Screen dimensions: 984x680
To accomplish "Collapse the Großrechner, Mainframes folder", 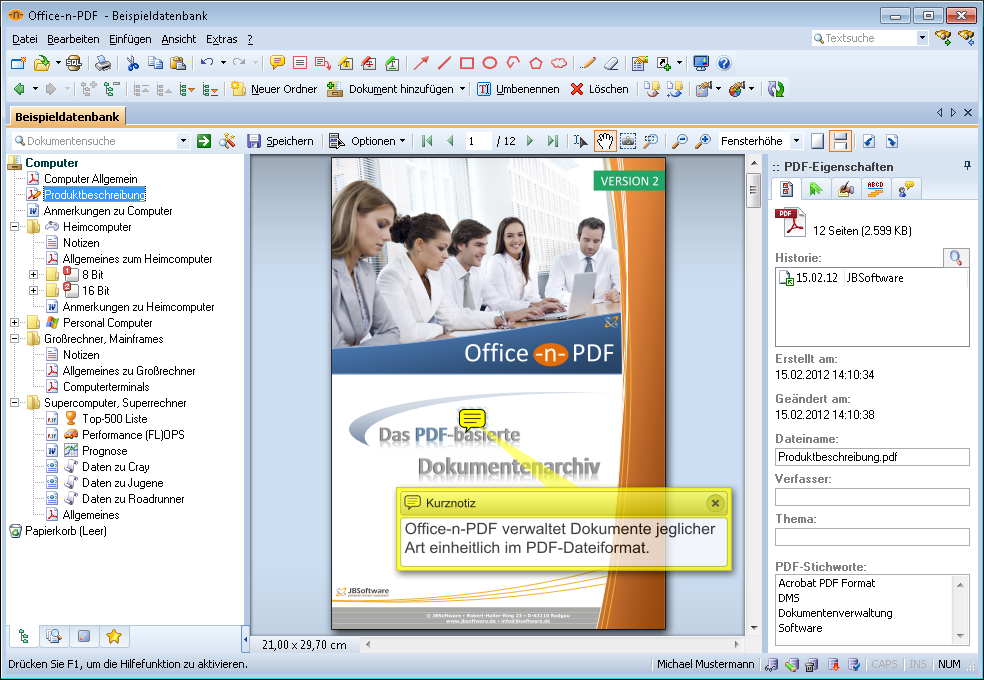I will 14,338.
